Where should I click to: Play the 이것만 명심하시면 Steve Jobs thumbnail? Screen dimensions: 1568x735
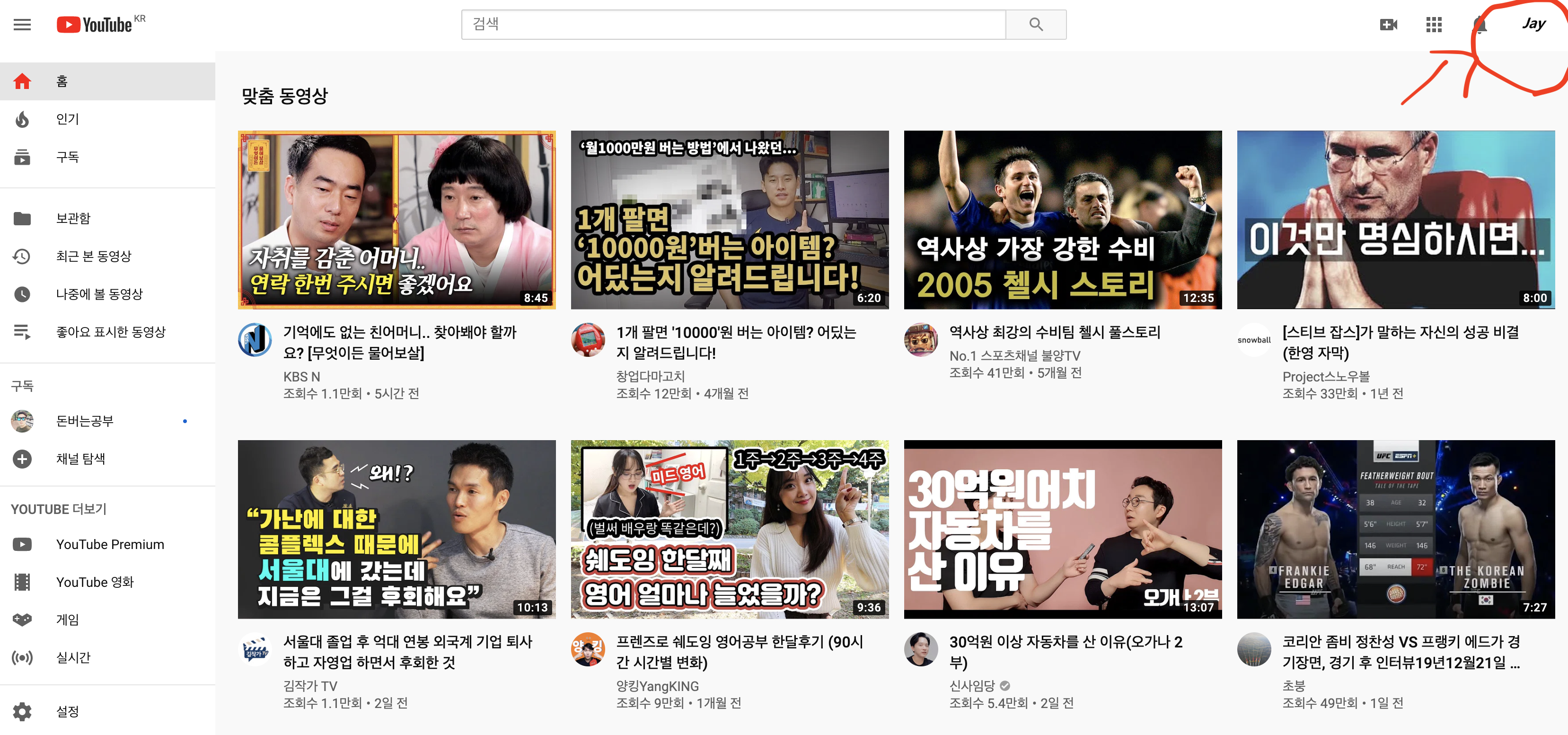[x=1396, y=220]
